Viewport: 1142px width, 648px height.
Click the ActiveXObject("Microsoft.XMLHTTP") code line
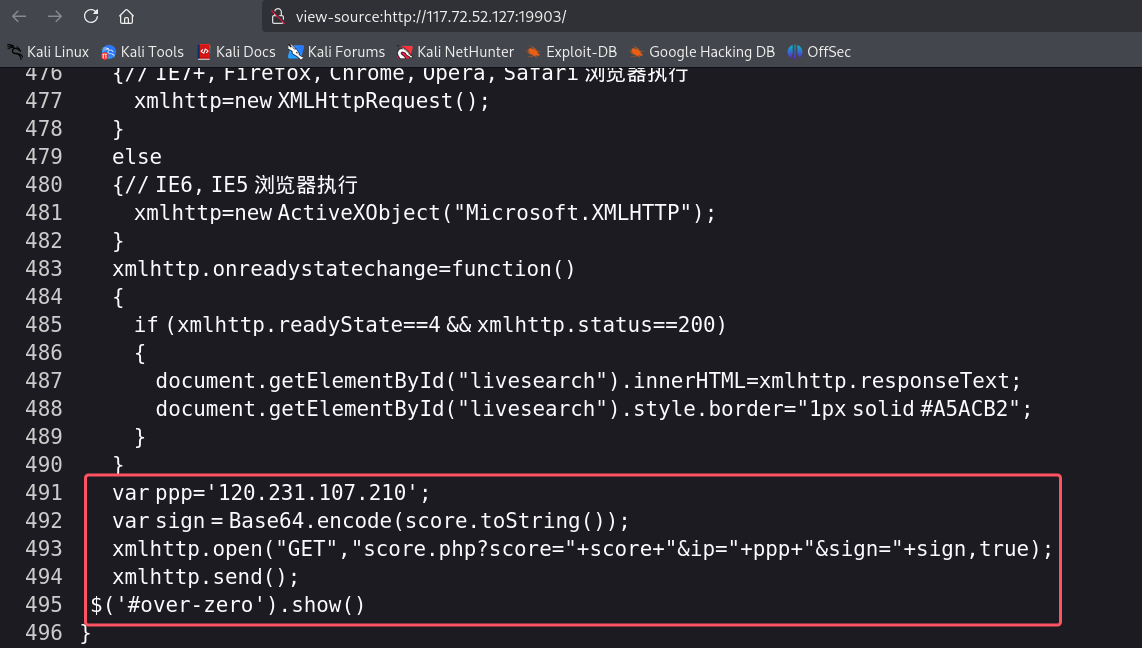click(x=425, y=213)
